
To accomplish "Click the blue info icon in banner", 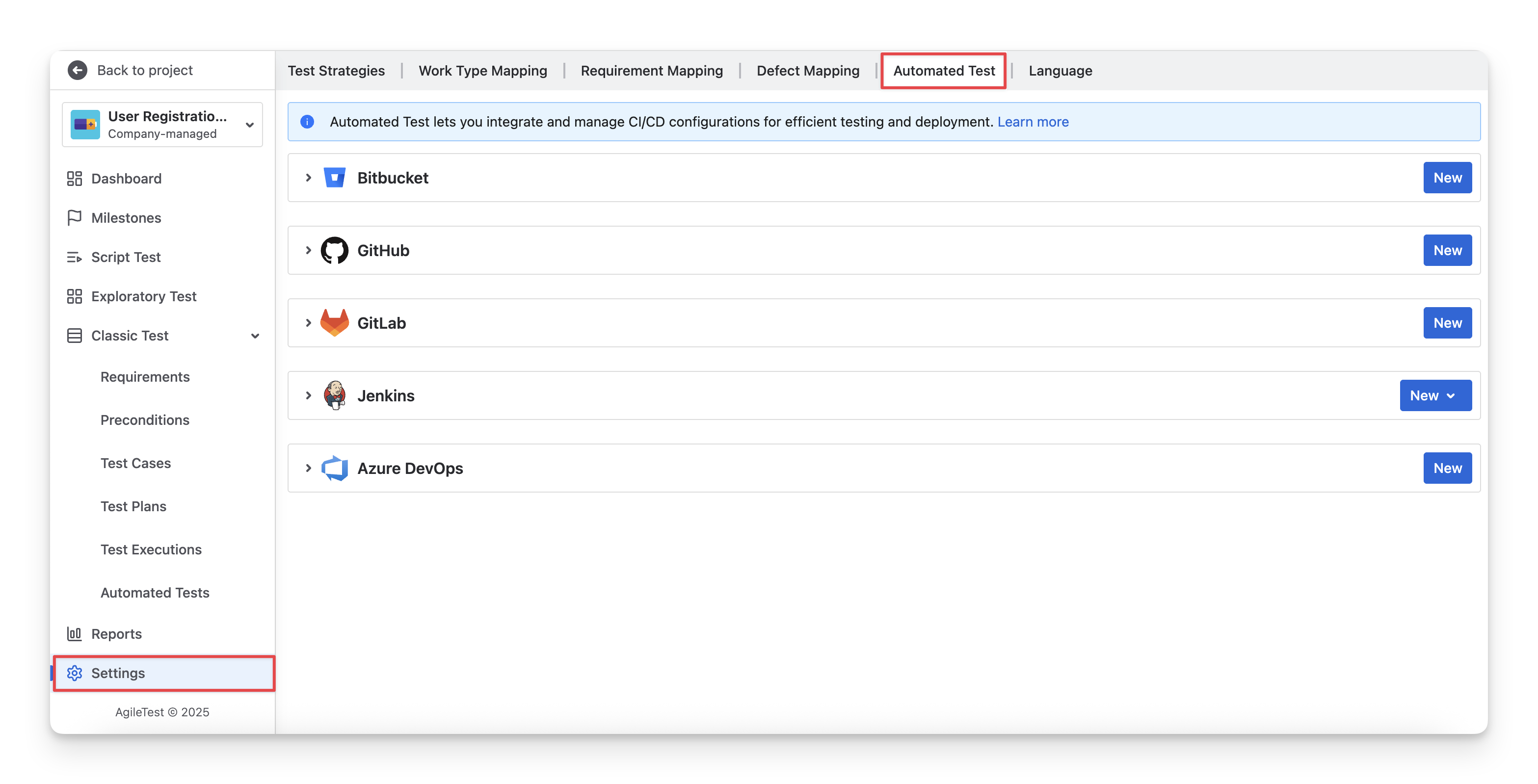I will [307, 122].
